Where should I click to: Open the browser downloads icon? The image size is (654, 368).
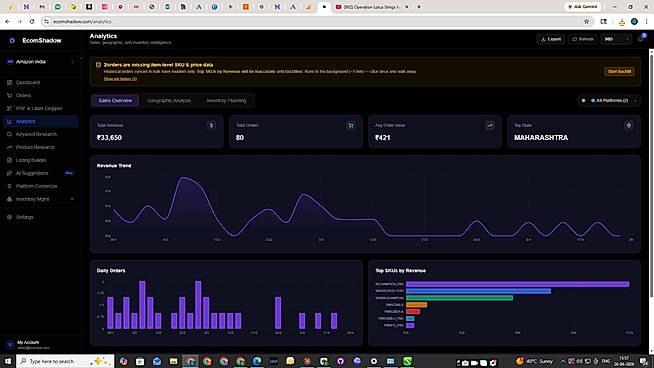click(x=621, y=22)
